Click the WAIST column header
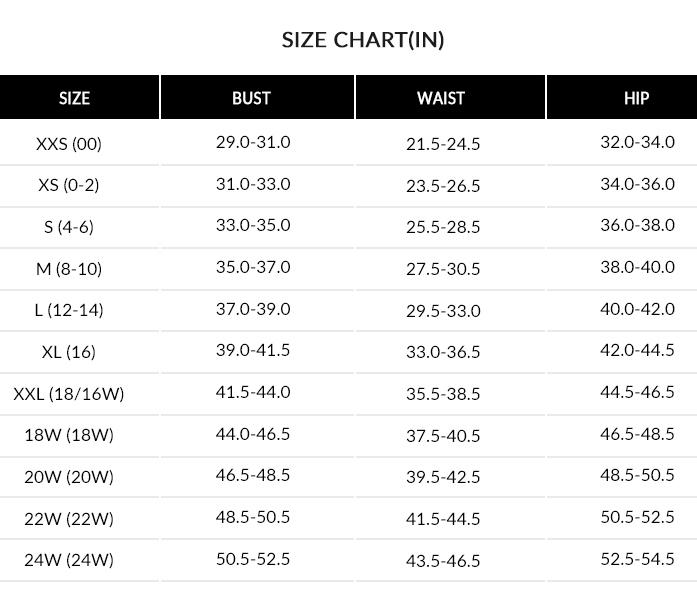Viewport: 697px width, 600px height. 441,98
